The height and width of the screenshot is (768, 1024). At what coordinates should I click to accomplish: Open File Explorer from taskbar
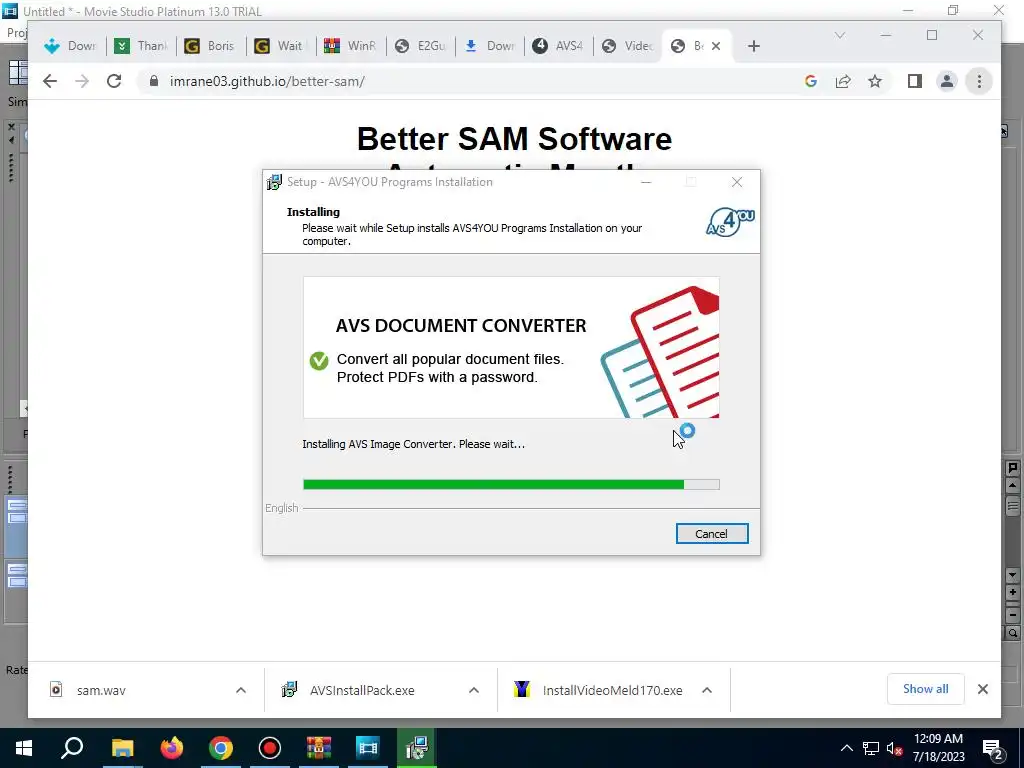tap(122, 748)
